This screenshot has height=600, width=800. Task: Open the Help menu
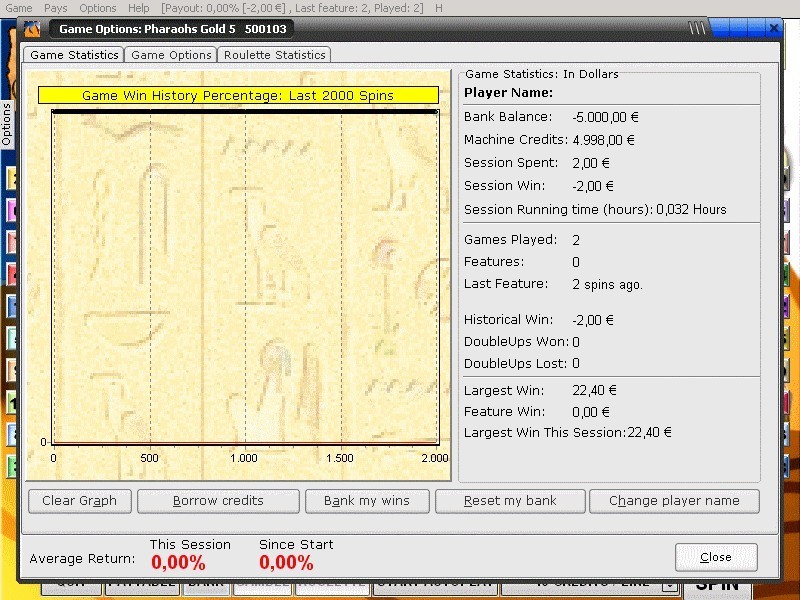pyautogui.click(x=138, y=8)
